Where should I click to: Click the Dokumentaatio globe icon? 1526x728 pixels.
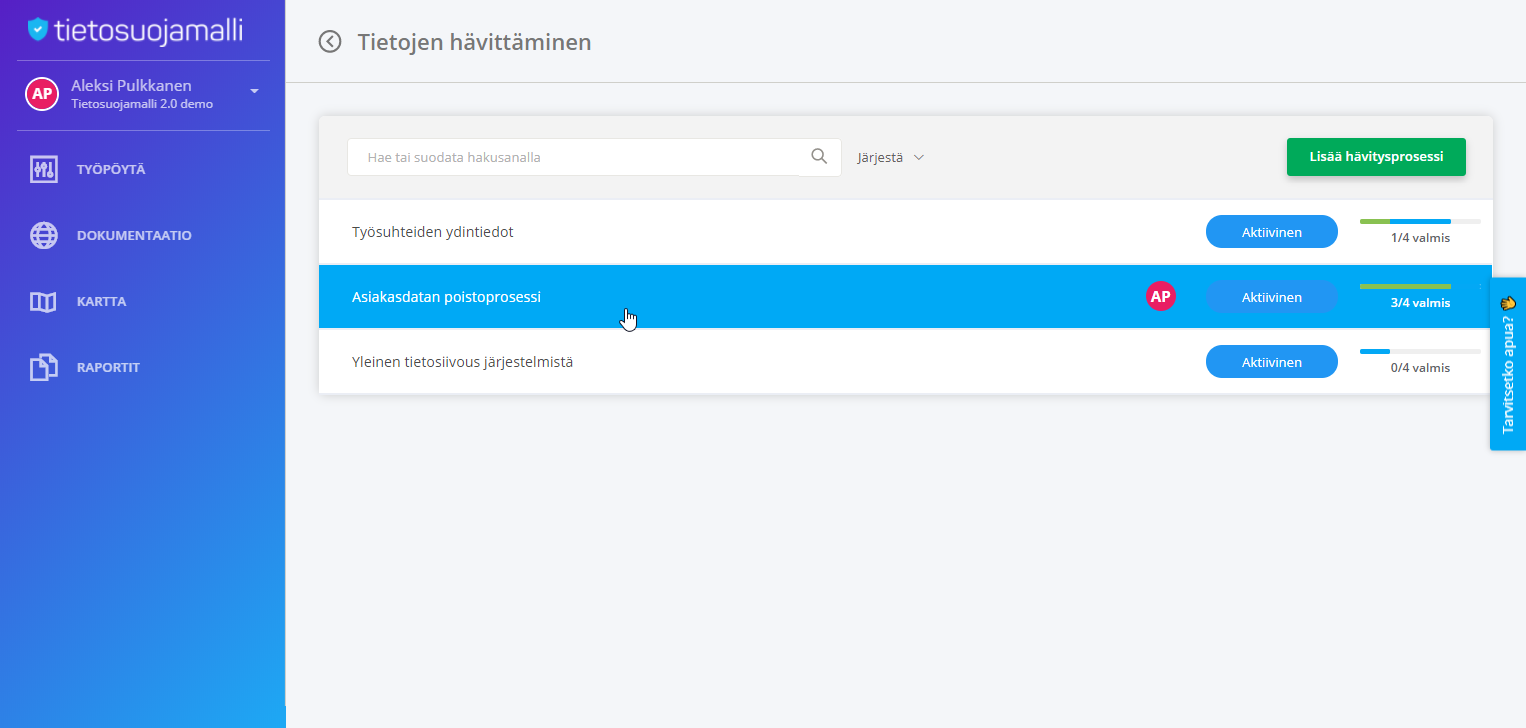click(x=43, y=235)
